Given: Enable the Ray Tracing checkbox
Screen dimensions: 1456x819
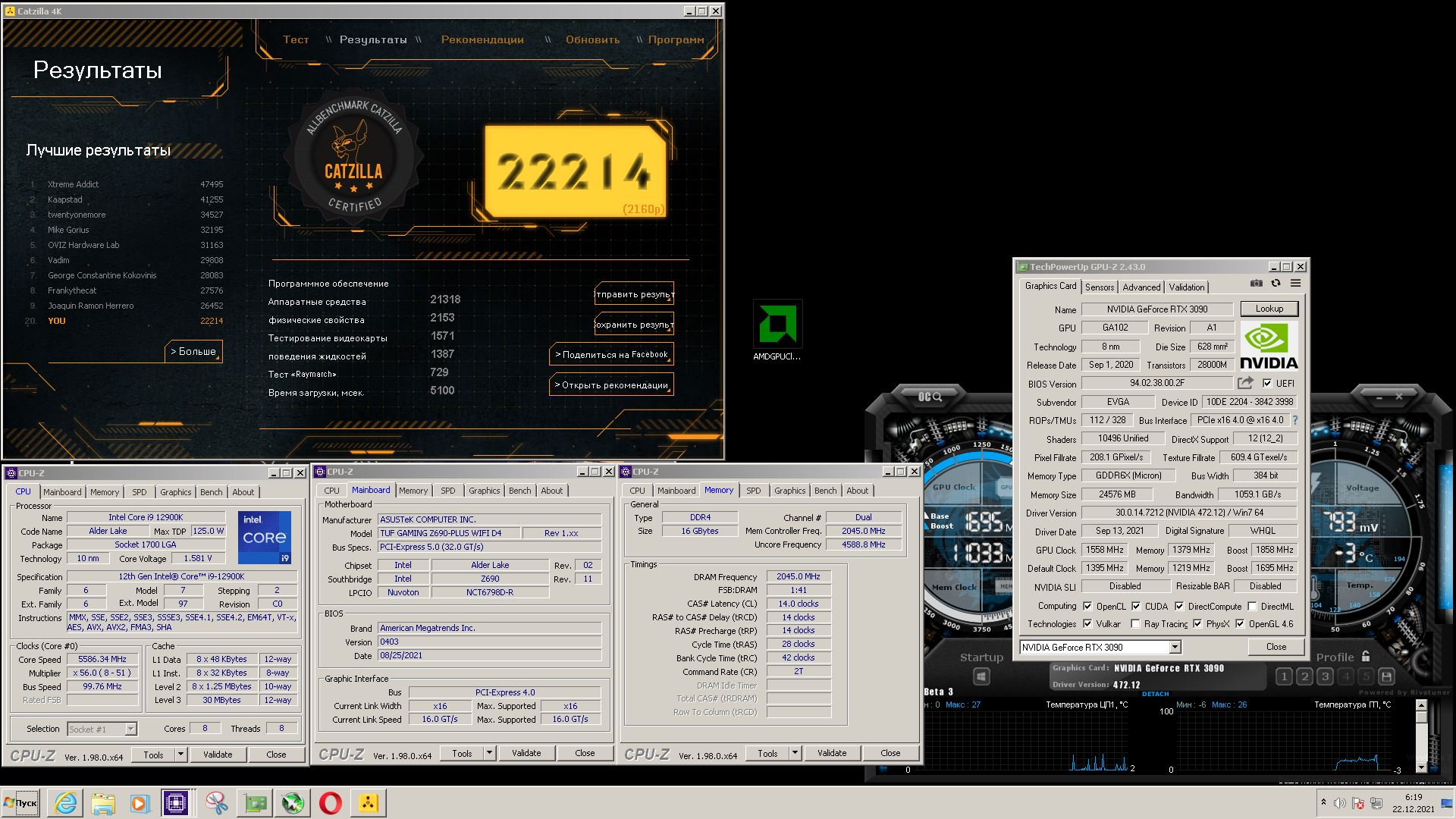Looking at the screenshot, I should pos(1135,624).
